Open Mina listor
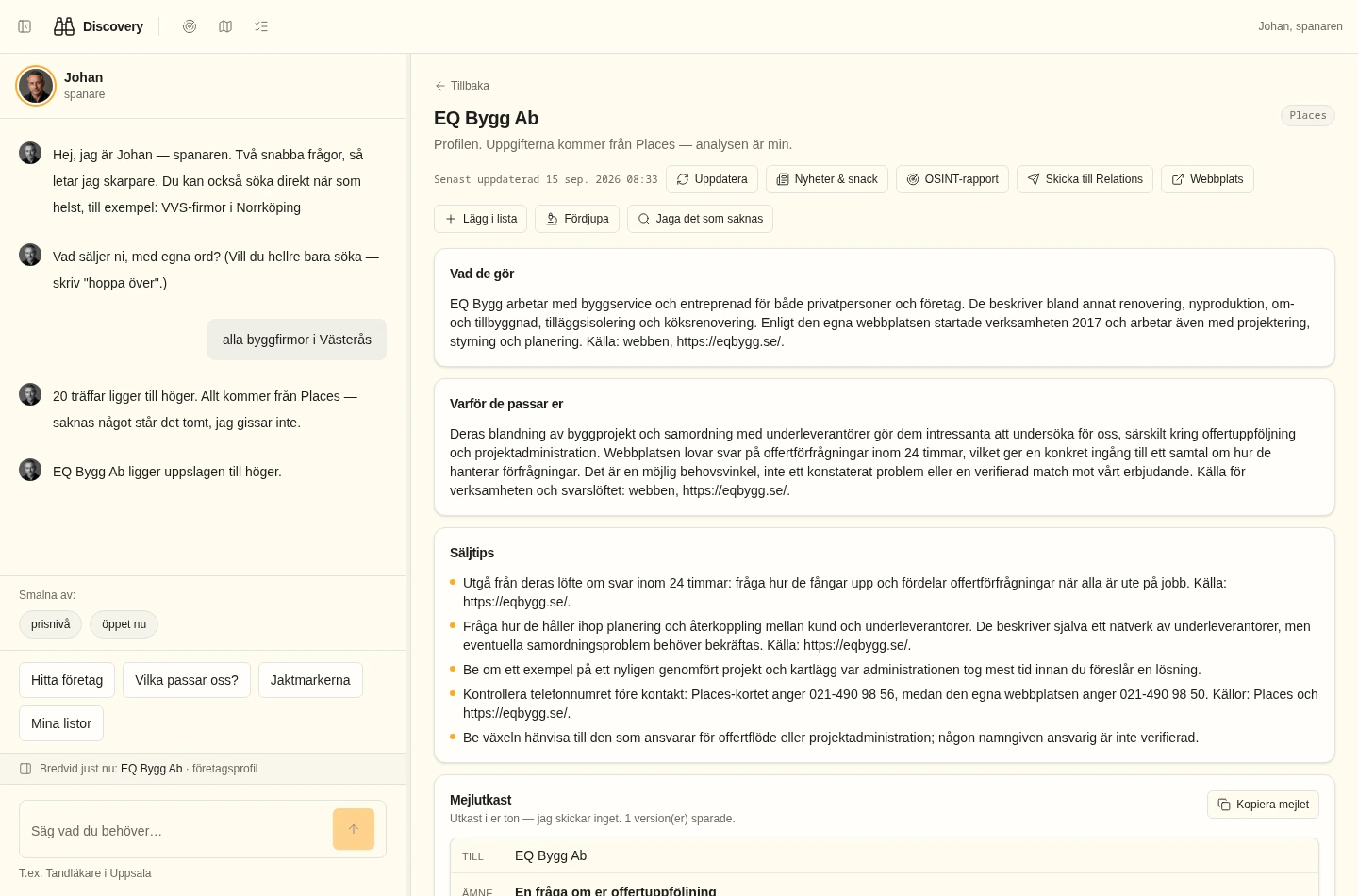 pyautogui.click(x=61, y=723)
